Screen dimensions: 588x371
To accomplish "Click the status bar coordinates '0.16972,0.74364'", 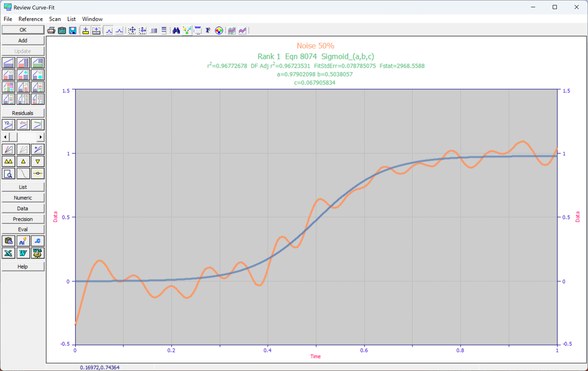I will [100, 368].
